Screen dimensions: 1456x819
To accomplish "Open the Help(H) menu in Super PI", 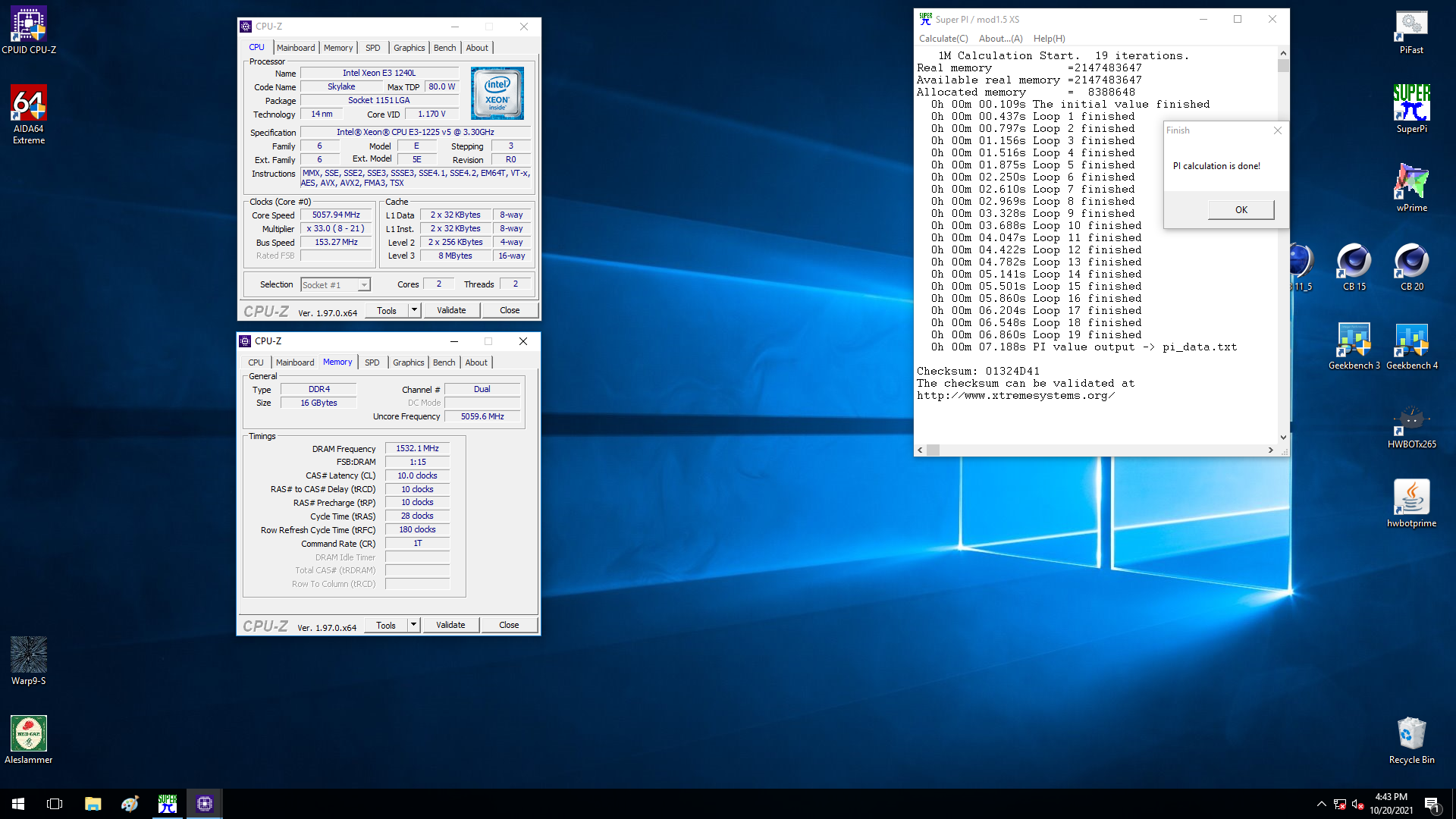I will 1050,39.
